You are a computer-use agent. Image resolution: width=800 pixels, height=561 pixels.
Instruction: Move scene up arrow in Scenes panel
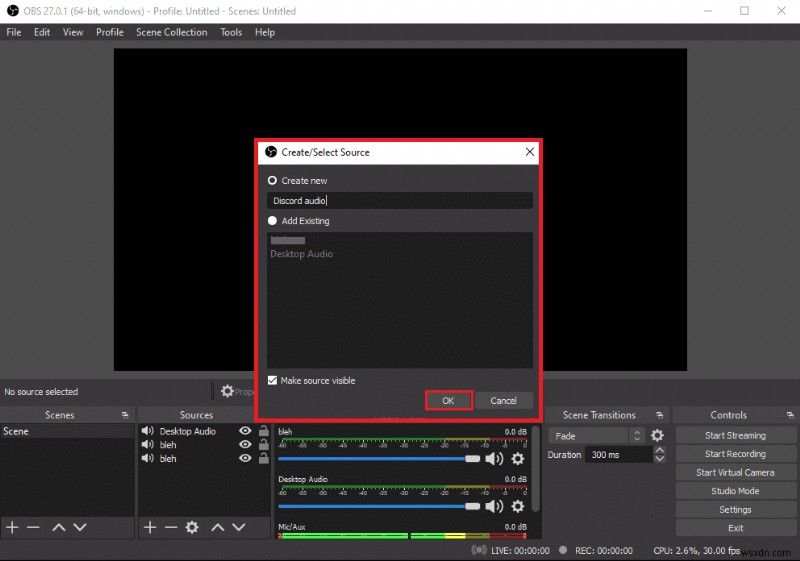click(x=59, y=527)
